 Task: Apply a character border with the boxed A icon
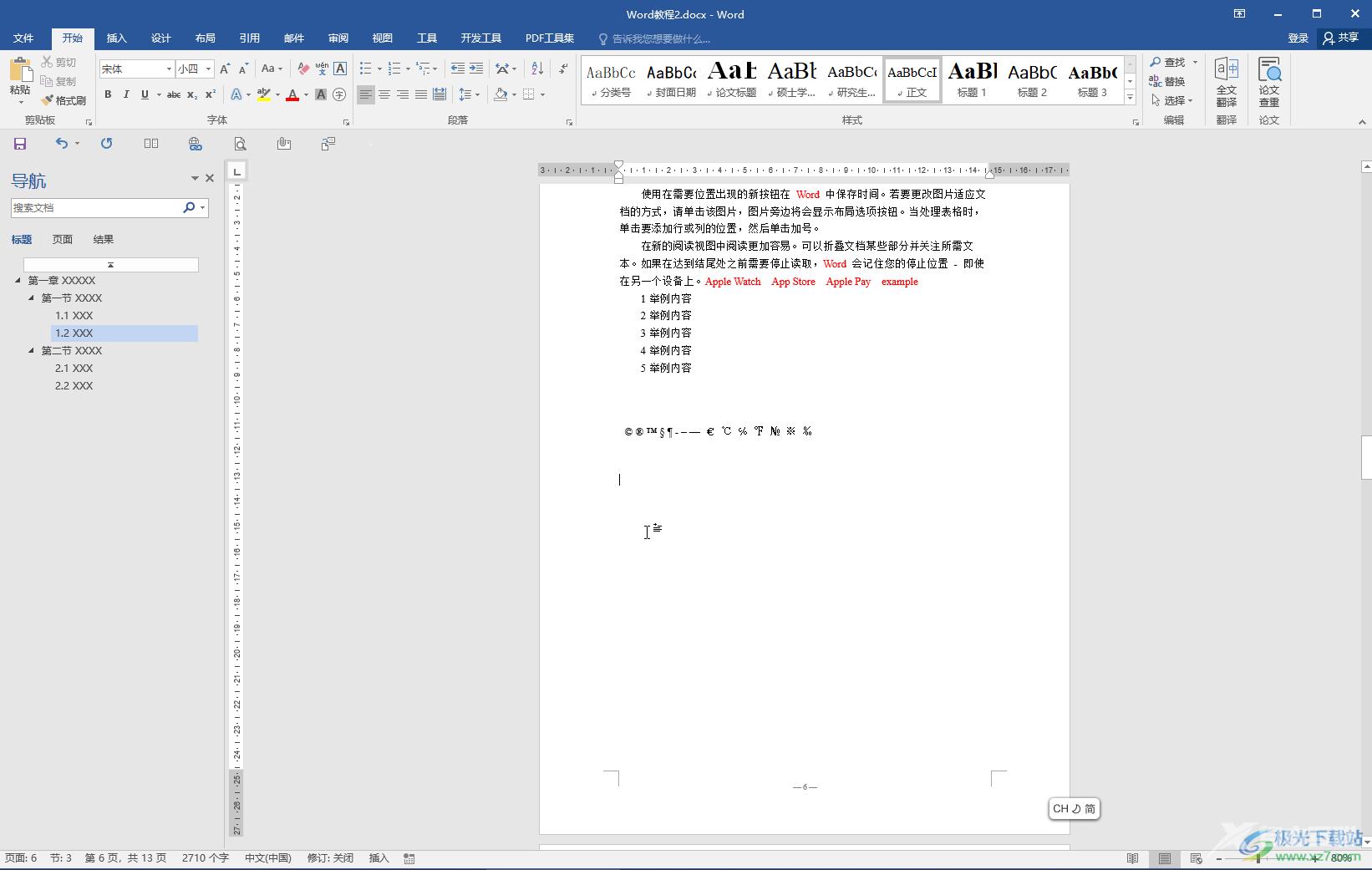coord(340,69)
